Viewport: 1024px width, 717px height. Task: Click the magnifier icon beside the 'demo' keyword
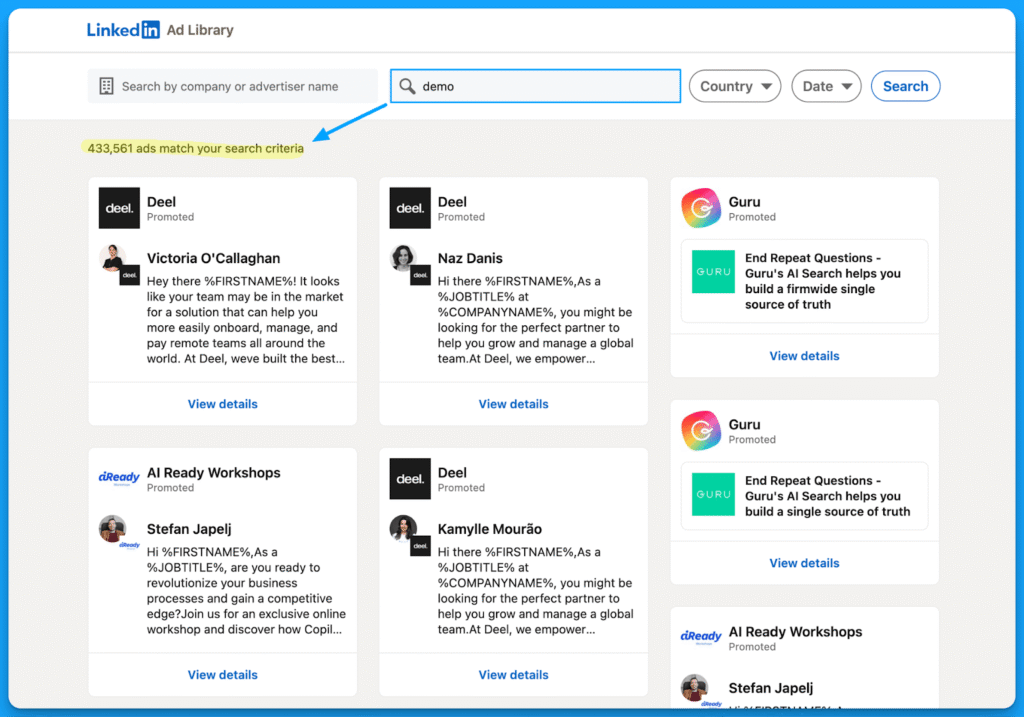pyautogui.click(x=407, y=86)
